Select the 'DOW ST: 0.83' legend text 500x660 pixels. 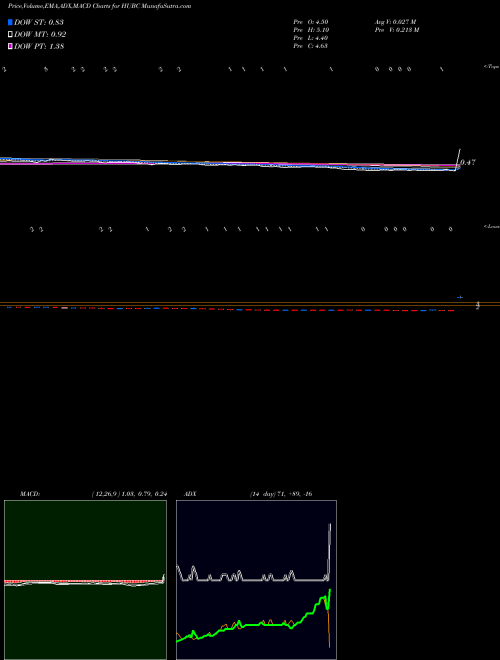[x=39, y=22]
